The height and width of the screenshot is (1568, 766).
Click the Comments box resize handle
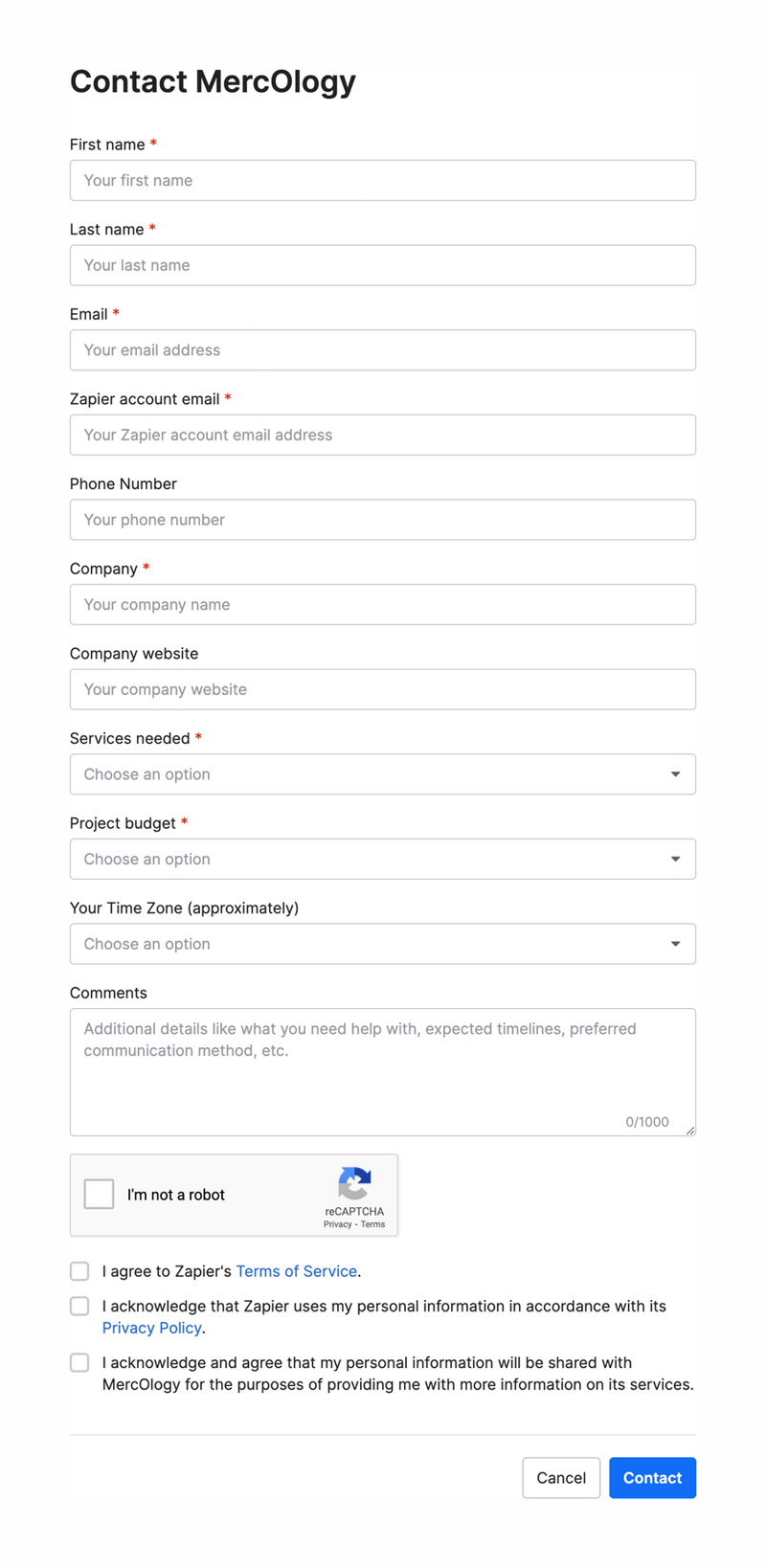[x=690, y=1131]
